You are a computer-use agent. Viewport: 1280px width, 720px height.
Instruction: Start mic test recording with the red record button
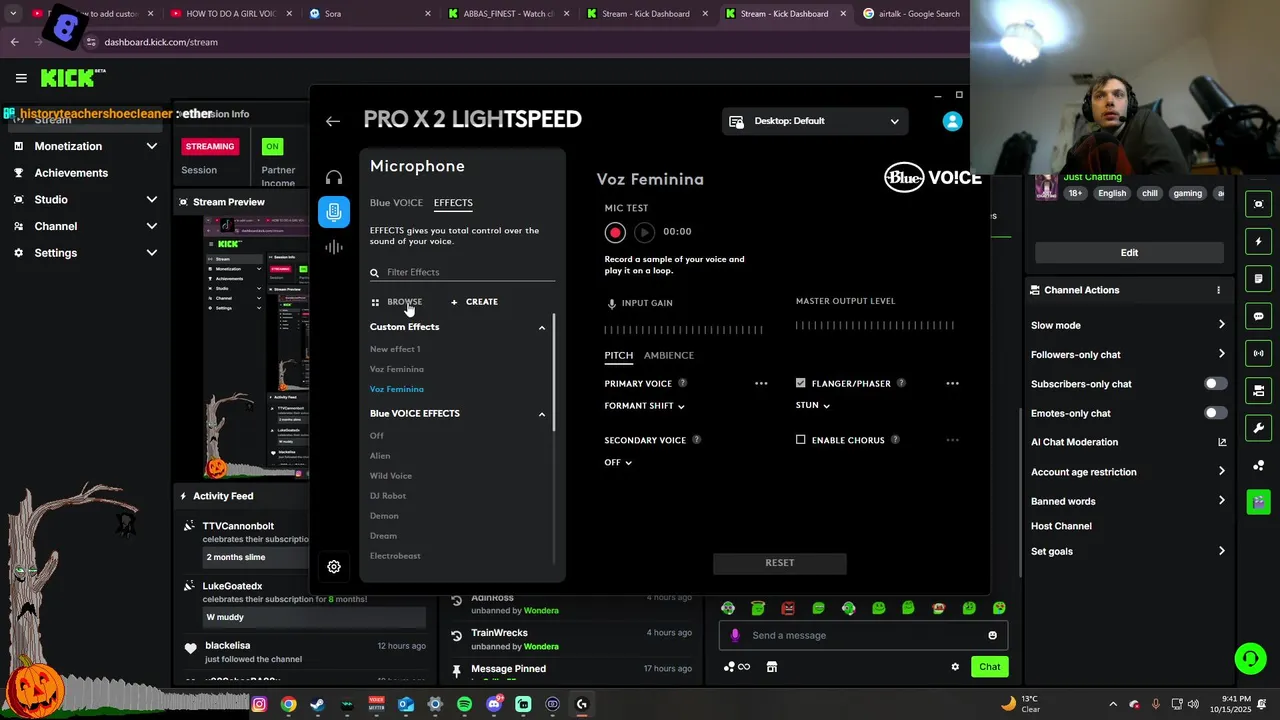click(615, 232)
